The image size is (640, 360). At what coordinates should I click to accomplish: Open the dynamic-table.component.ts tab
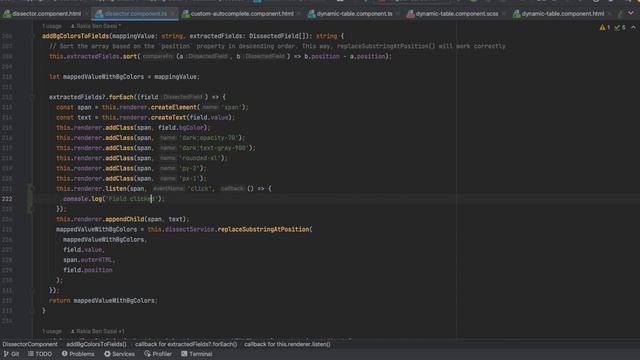(354, 14)
